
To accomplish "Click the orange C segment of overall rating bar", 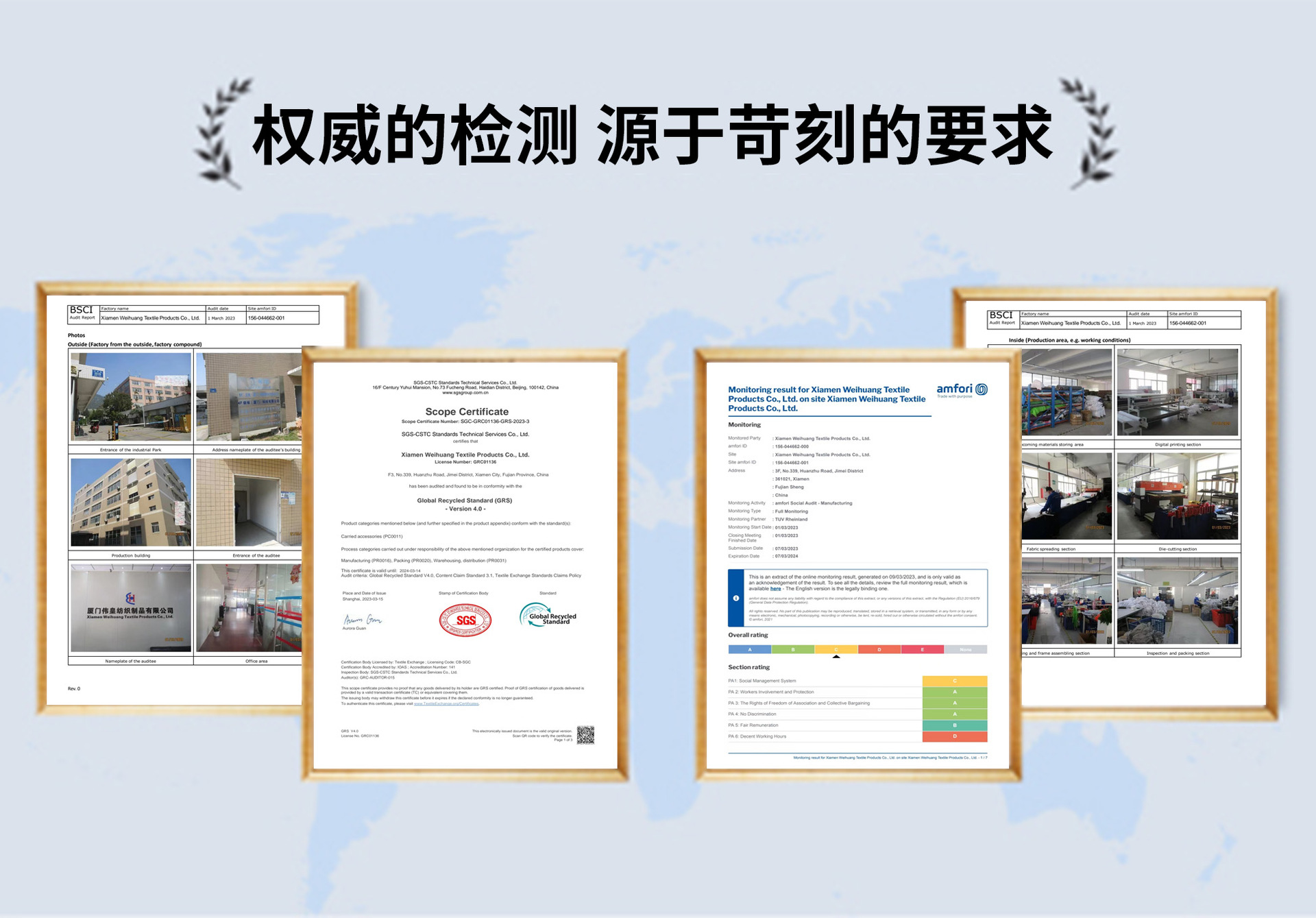I will (x=836, y=649).
